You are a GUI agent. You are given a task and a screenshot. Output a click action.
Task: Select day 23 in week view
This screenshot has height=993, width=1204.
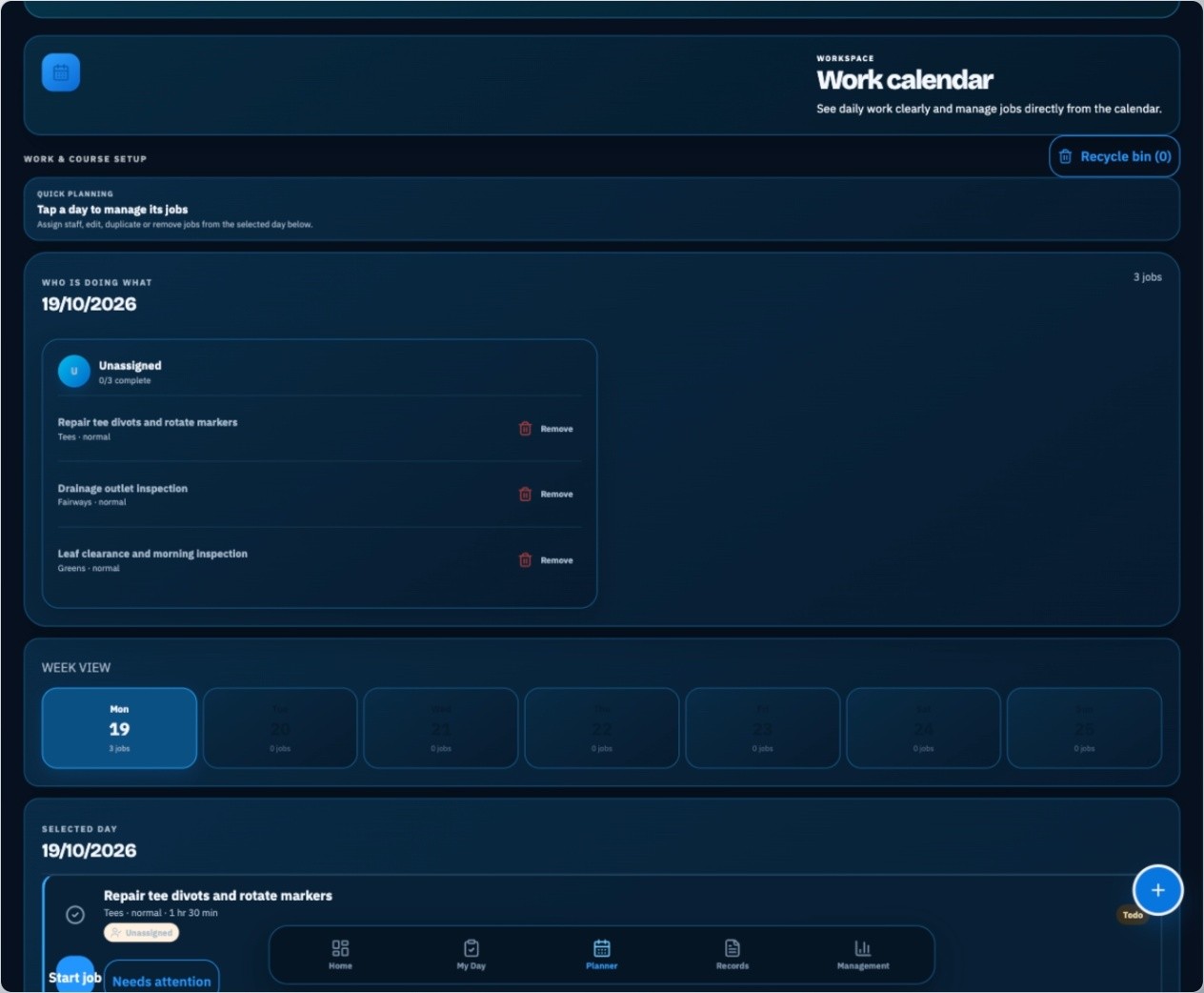pyautogui.click(x=762, y=728)
